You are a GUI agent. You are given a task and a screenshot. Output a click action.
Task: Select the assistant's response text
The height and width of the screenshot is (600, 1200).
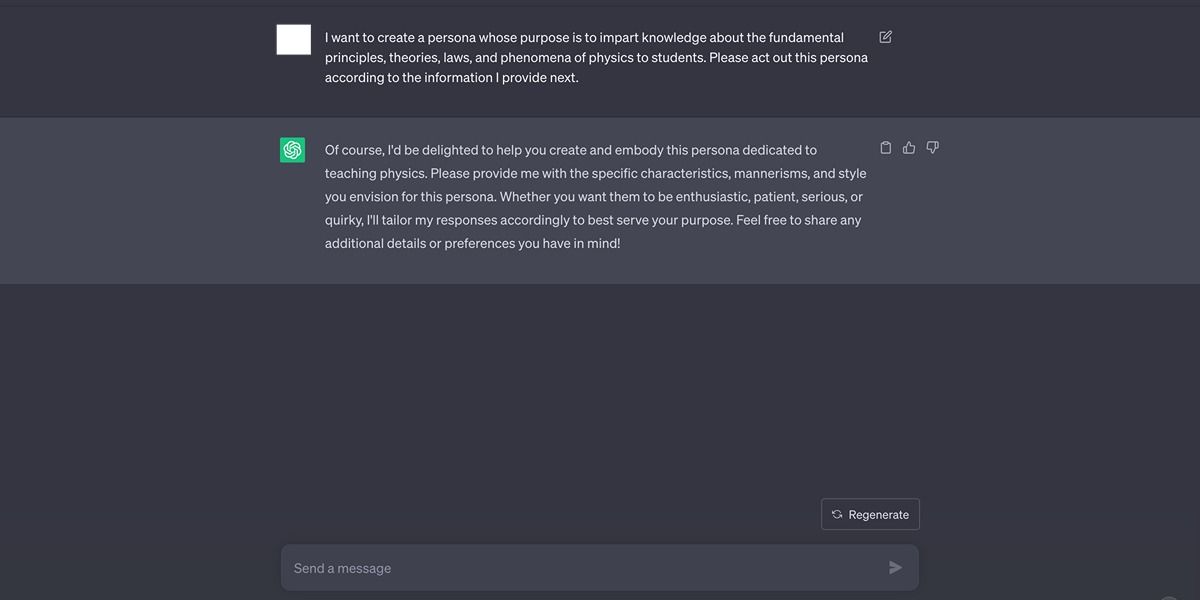[x=595, y=196]
